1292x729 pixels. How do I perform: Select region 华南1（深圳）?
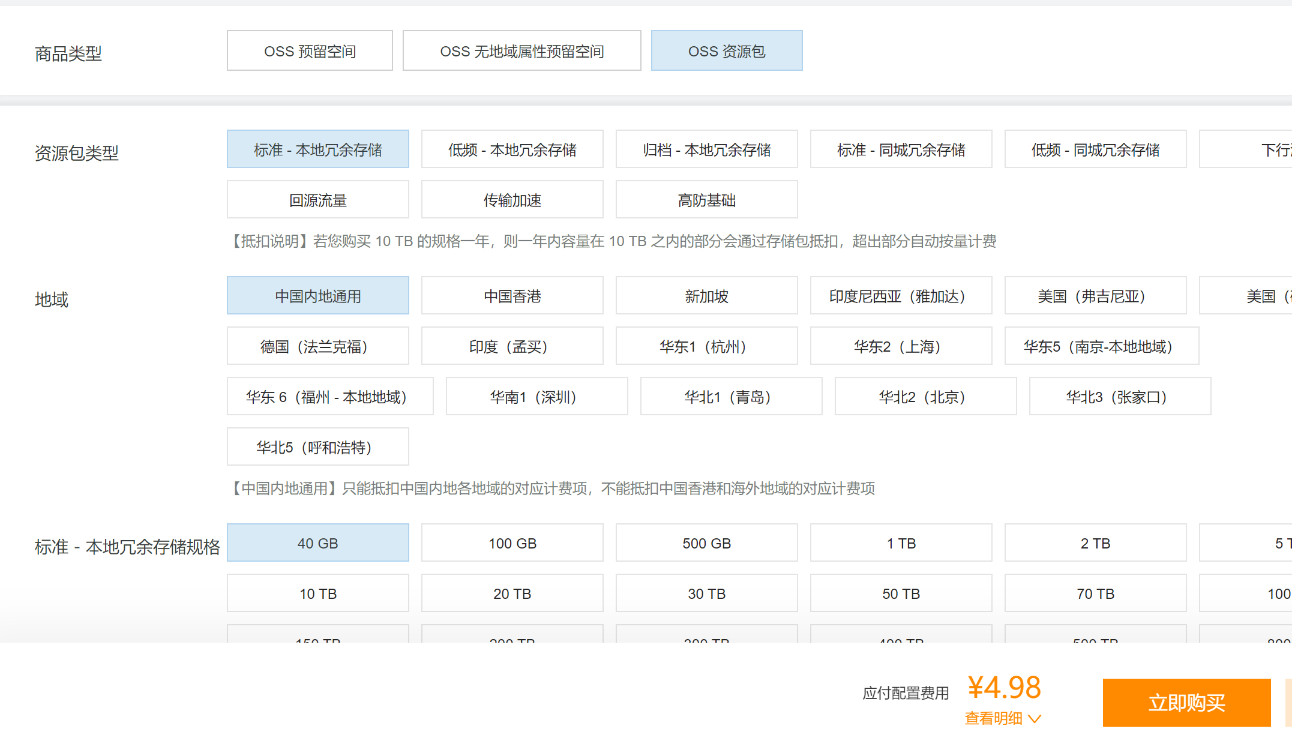537,396
